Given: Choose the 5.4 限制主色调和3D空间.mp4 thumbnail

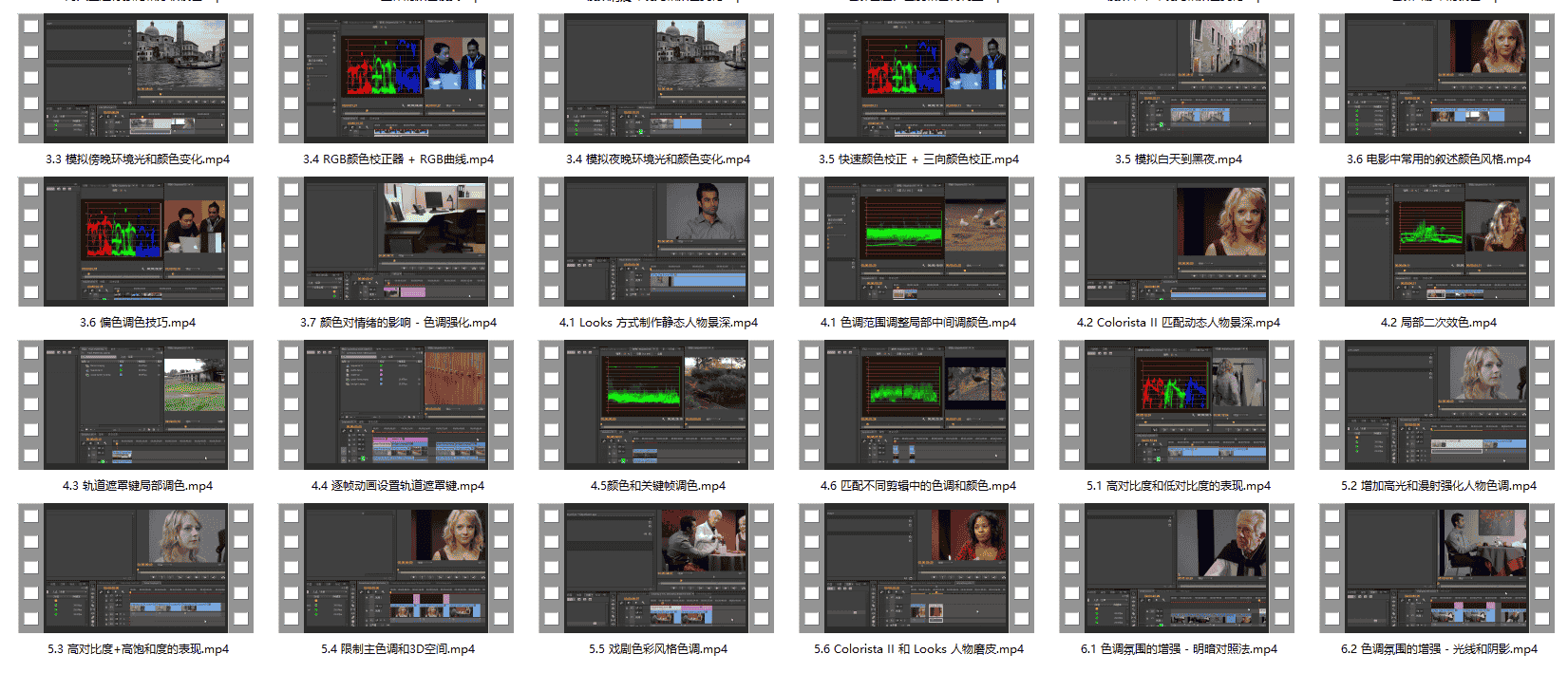Looking at the screenshot, I should pos(396,569).
